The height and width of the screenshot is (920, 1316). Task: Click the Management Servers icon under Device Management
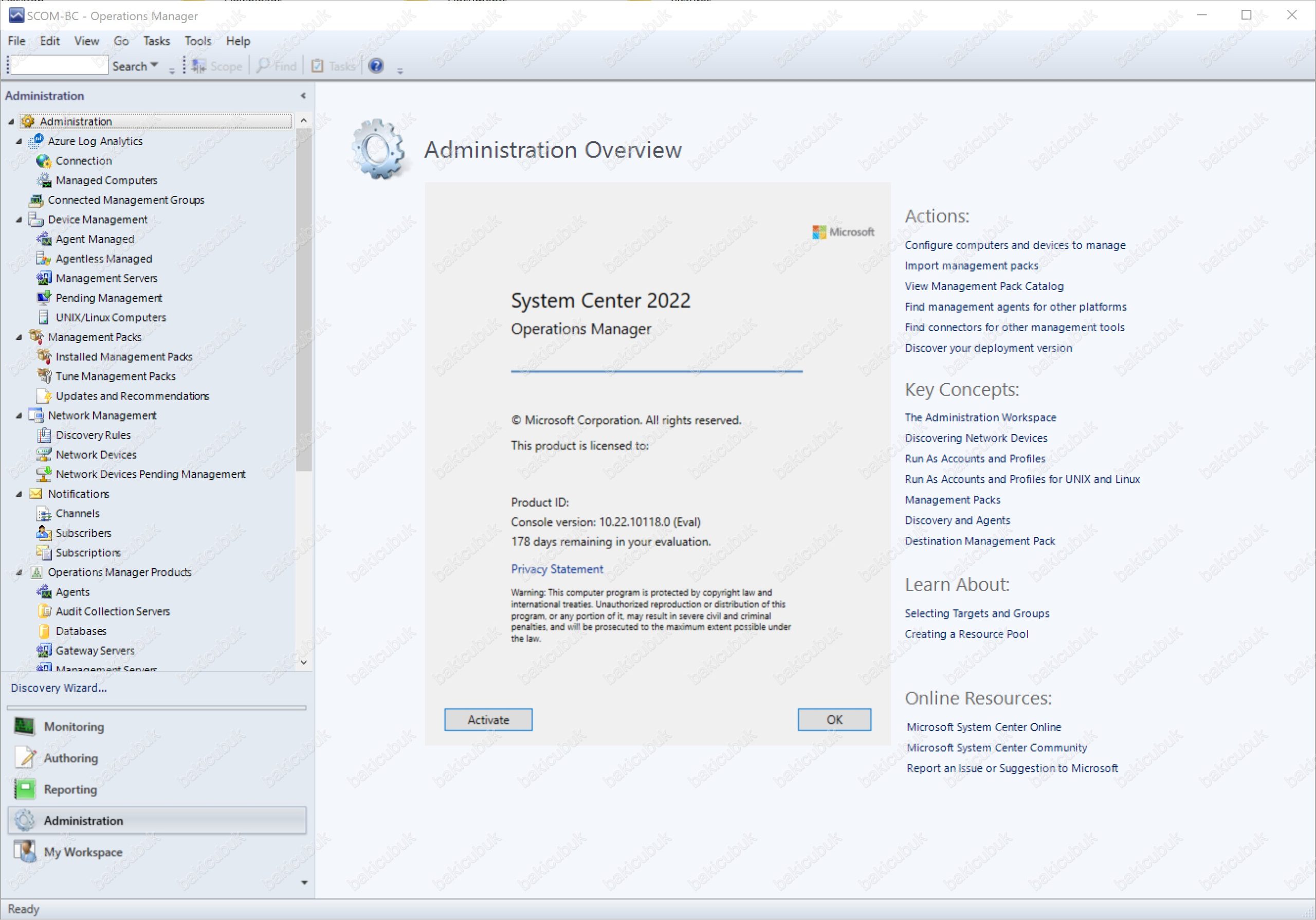pos(44,278)
